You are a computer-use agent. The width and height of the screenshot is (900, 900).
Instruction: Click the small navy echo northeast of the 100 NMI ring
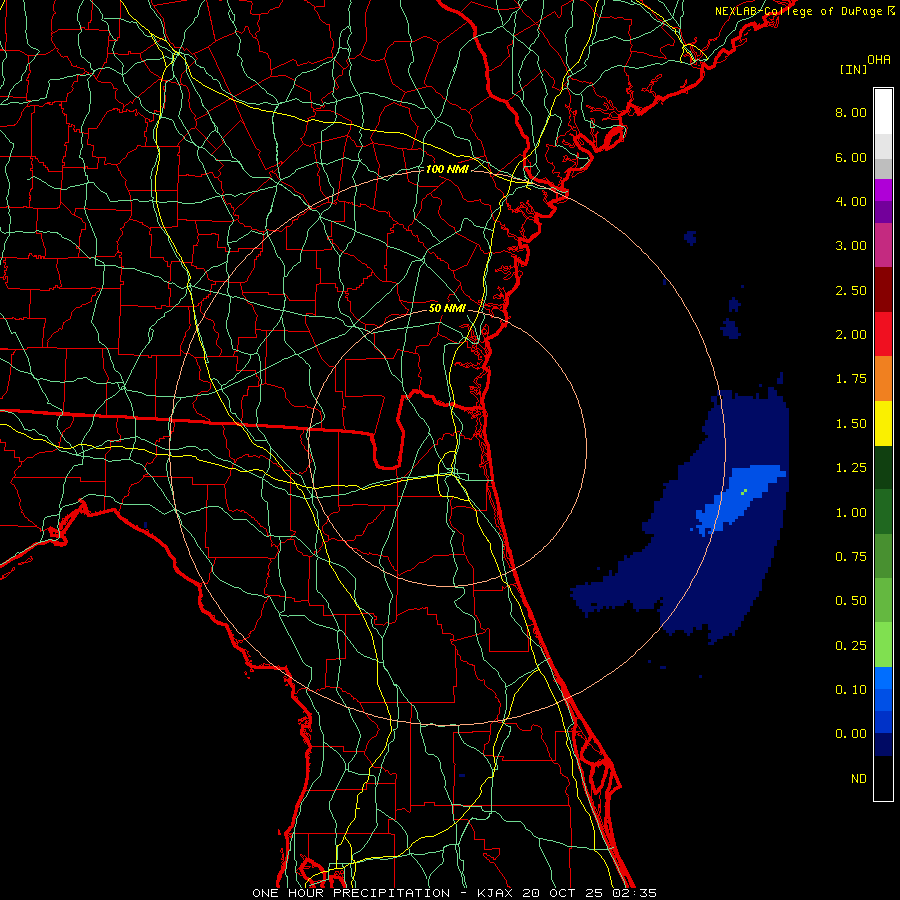click(x=691, y=237)
